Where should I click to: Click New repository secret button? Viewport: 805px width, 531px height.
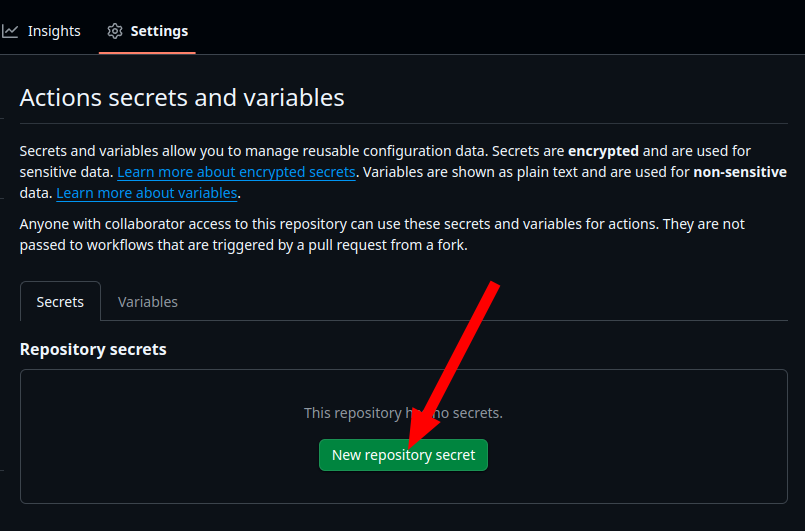404,455
